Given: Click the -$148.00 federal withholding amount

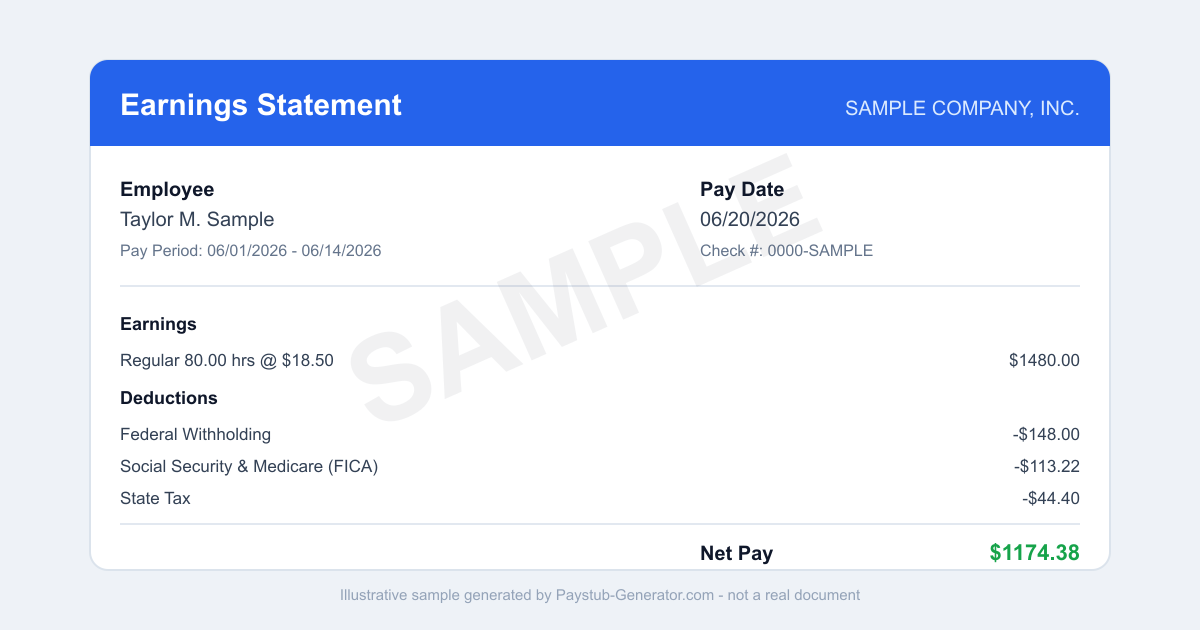Looking at the screenshot, I should tap(1046, 434).
